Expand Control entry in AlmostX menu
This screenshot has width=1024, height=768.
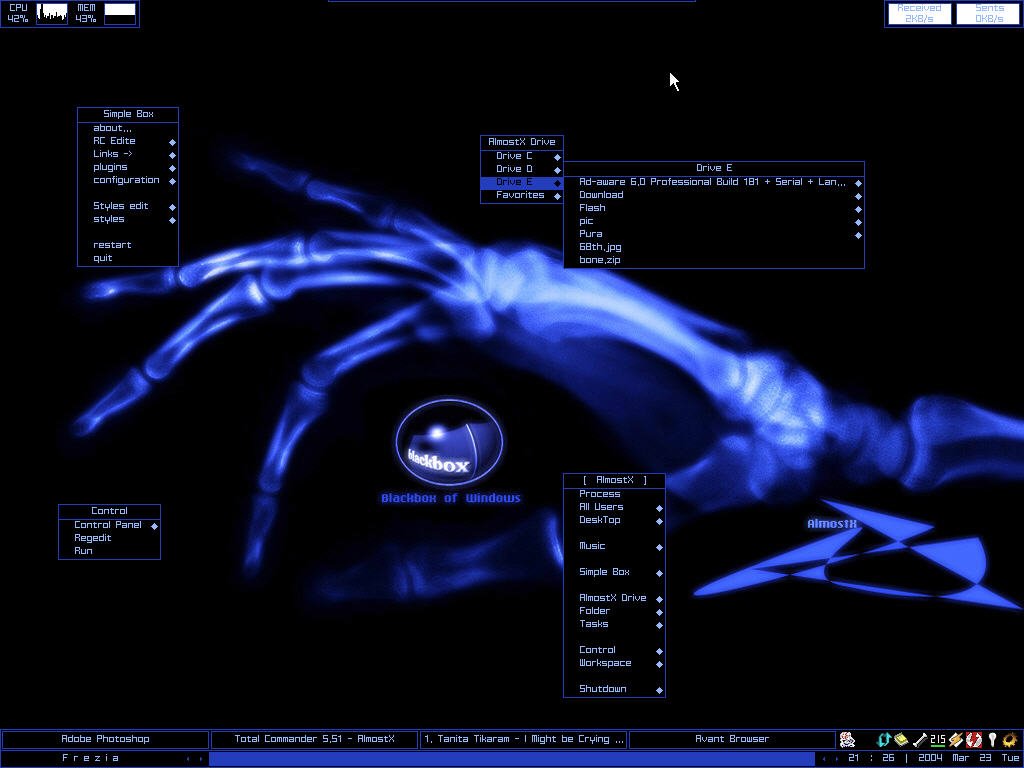coord(615,650)
